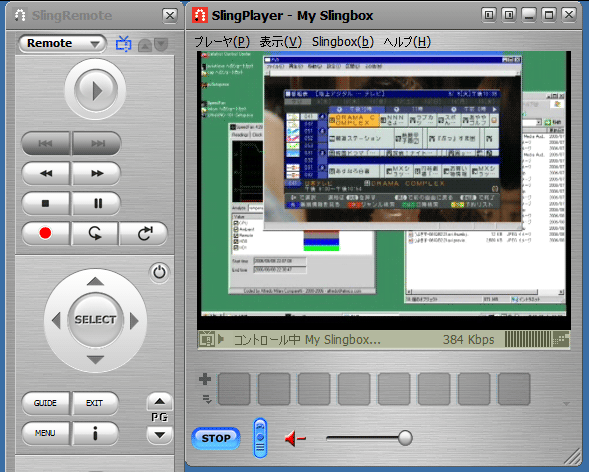Viewport: 589px width, 472px height.
Task: Click the volume slider knob
Action: [405, 438]
